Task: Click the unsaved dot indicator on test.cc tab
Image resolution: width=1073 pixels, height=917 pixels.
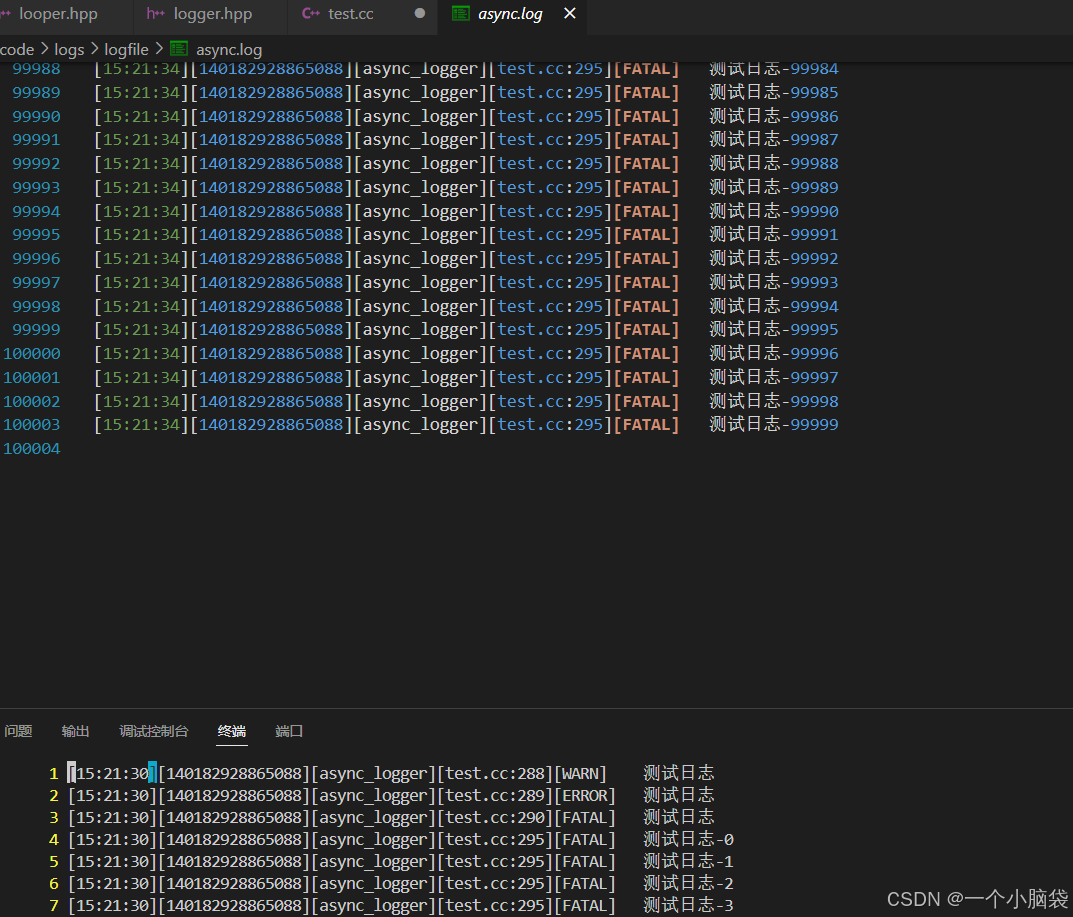Action: coord(419,13)
